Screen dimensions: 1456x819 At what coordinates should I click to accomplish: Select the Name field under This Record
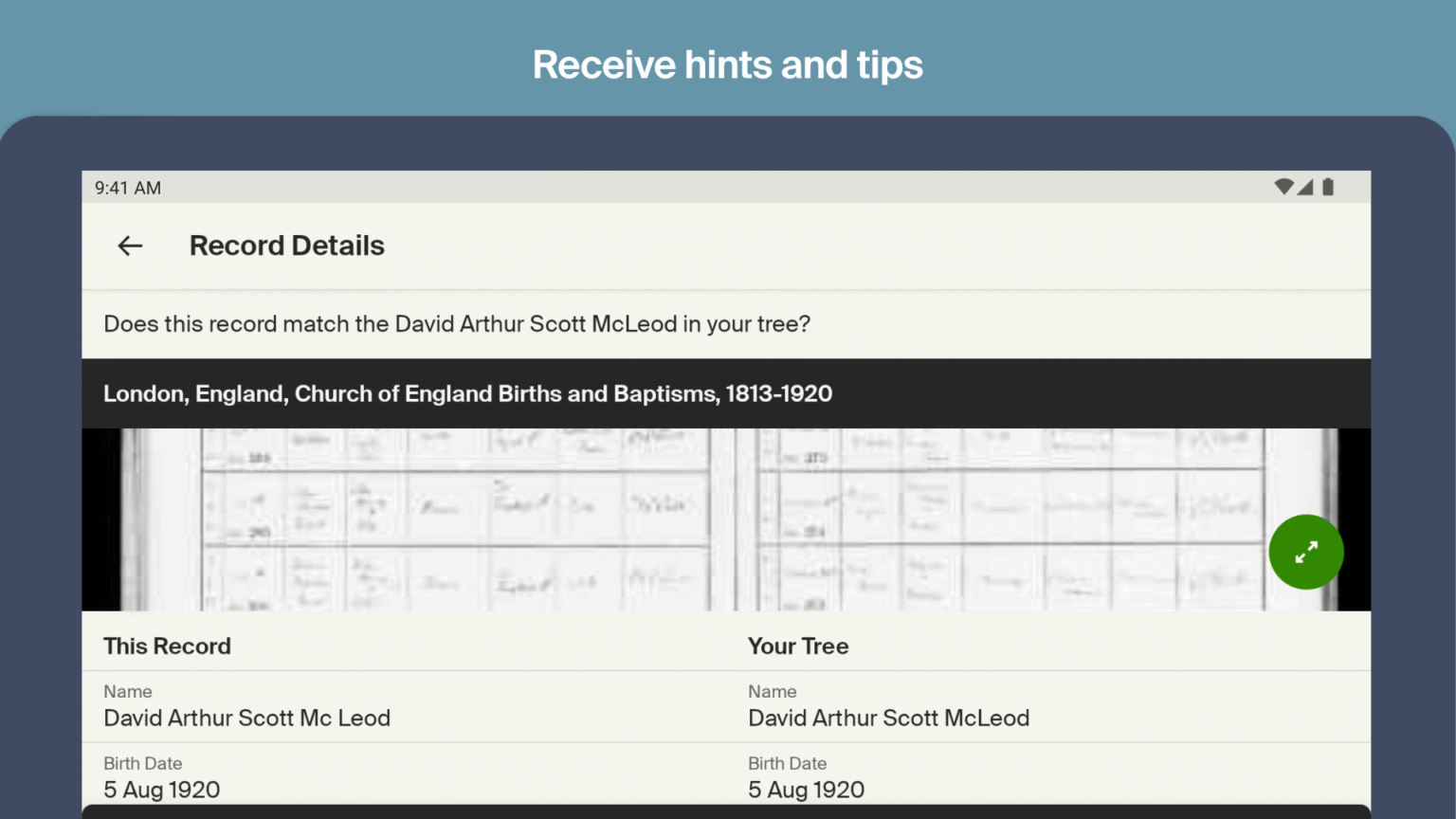[128, 691]
